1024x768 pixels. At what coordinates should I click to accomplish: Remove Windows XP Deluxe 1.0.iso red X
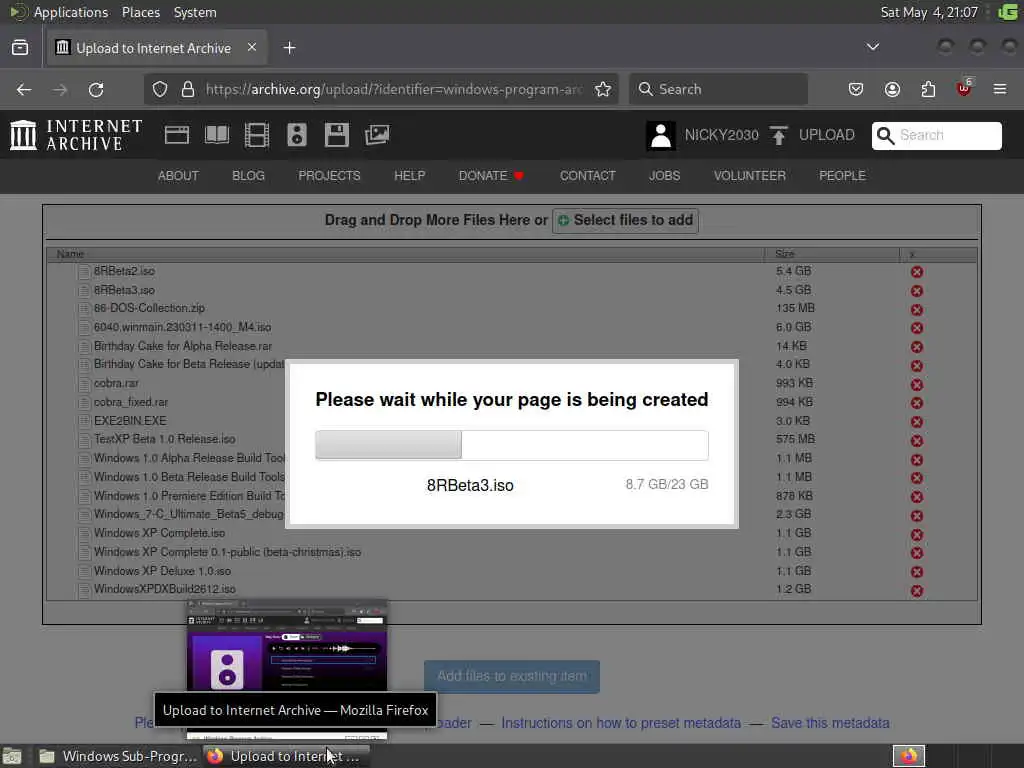pos(917,571)
